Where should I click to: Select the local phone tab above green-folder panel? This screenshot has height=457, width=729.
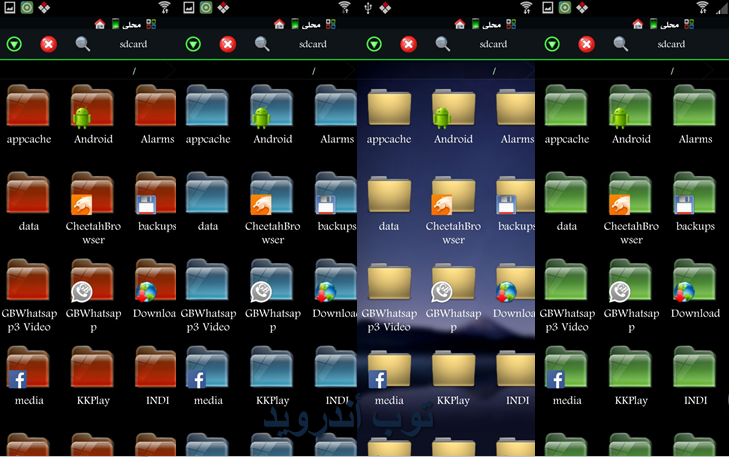[x=664, y=24]
